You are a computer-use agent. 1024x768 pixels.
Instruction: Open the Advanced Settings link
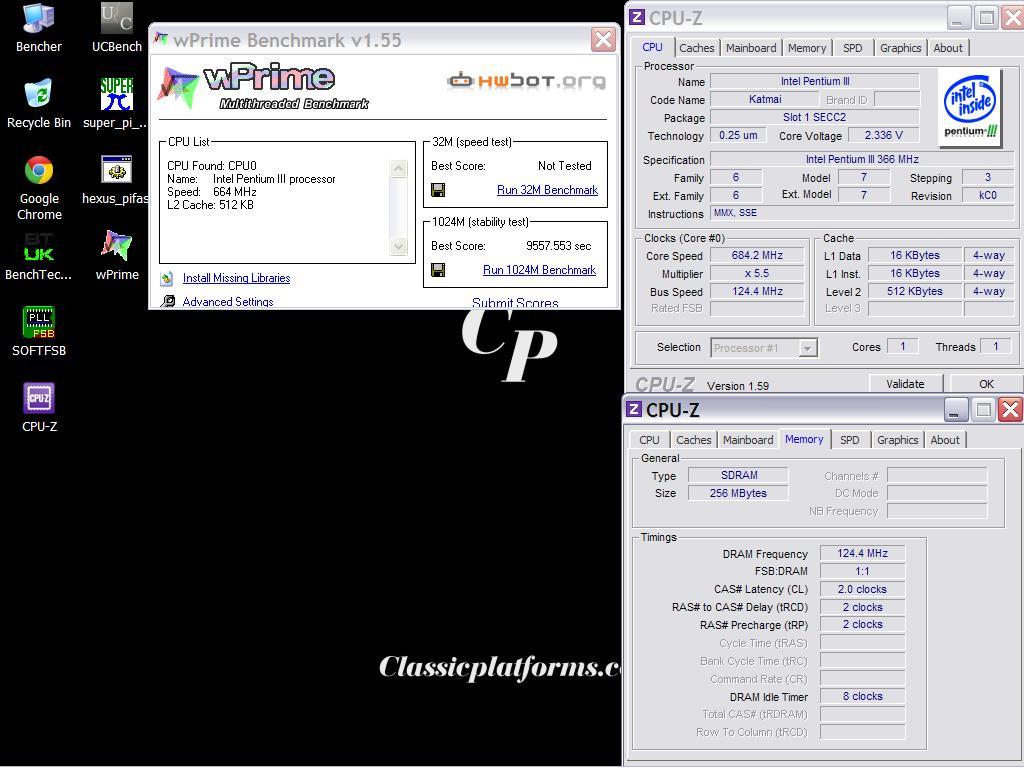click(x=228, y=302)
